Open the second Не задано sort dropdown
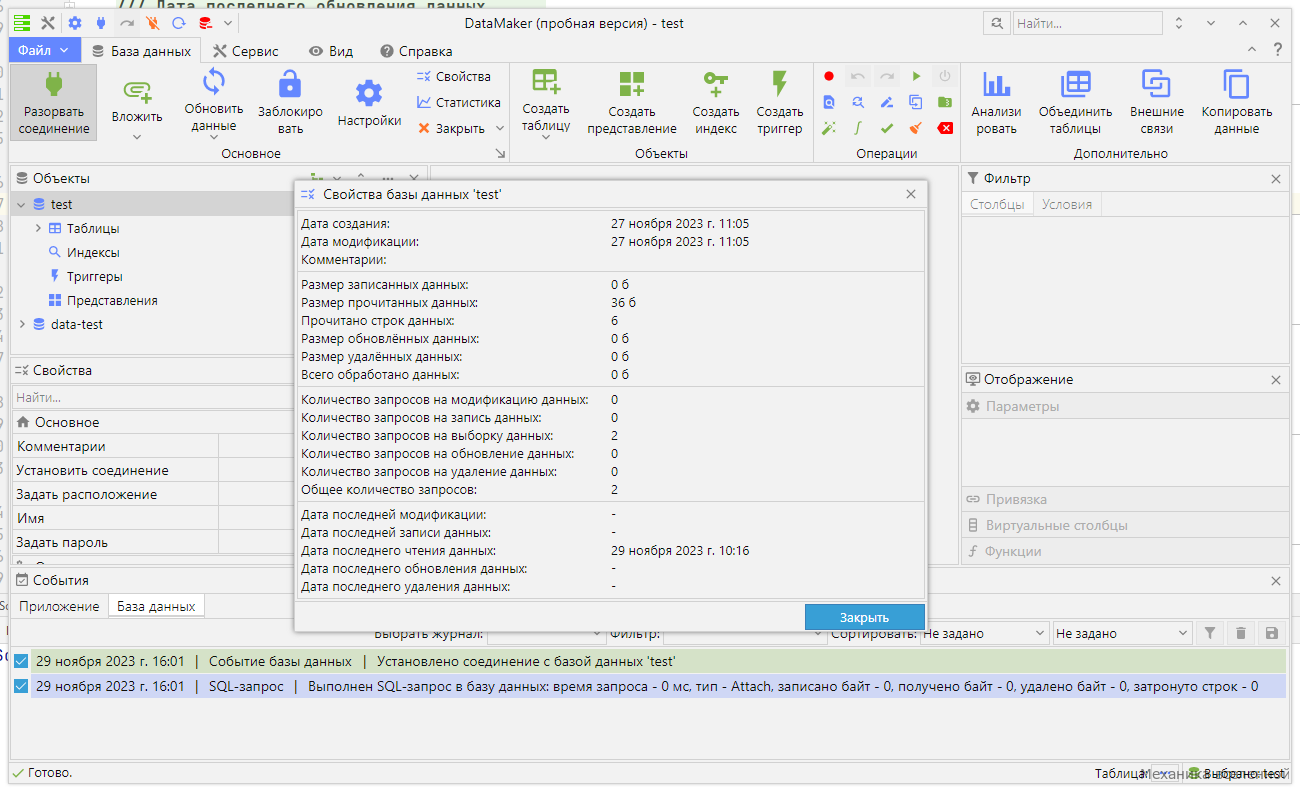 [x=1123, y=633]
